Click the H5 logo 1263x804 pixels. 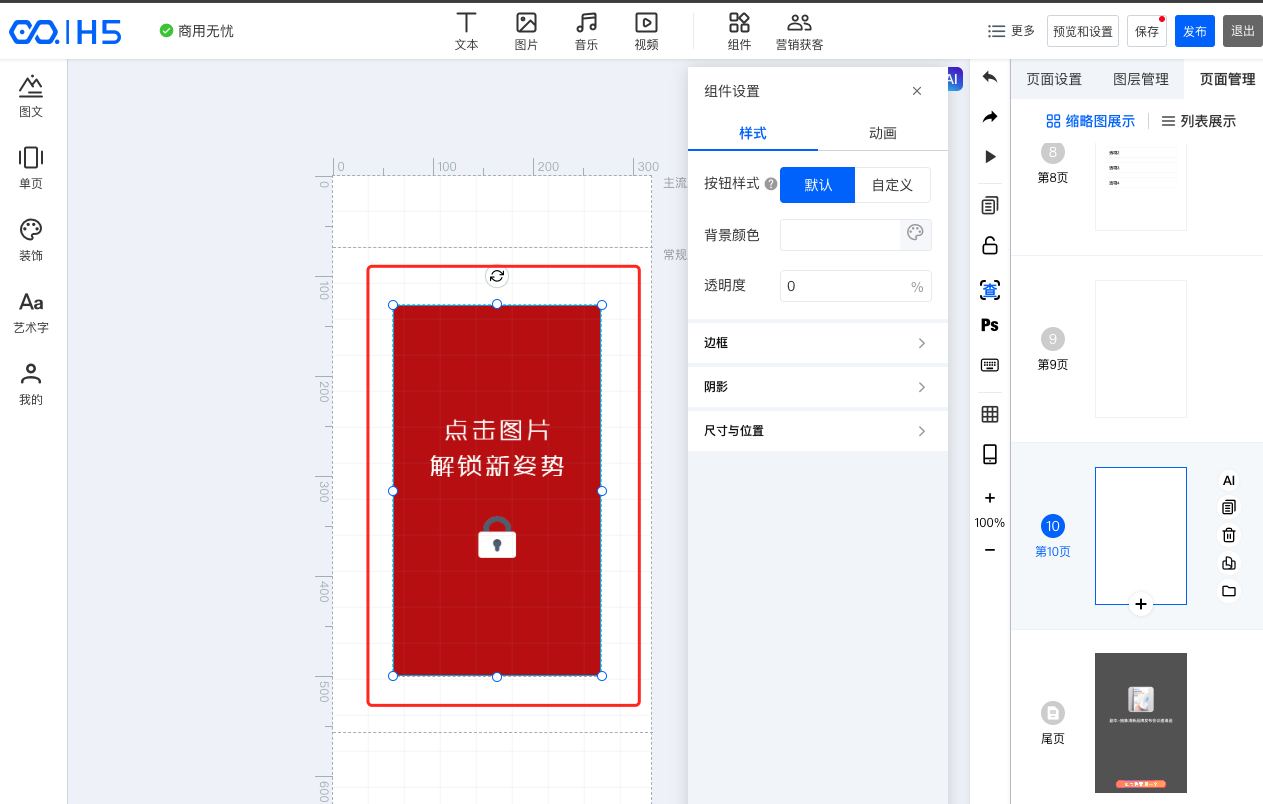(66, 32)
